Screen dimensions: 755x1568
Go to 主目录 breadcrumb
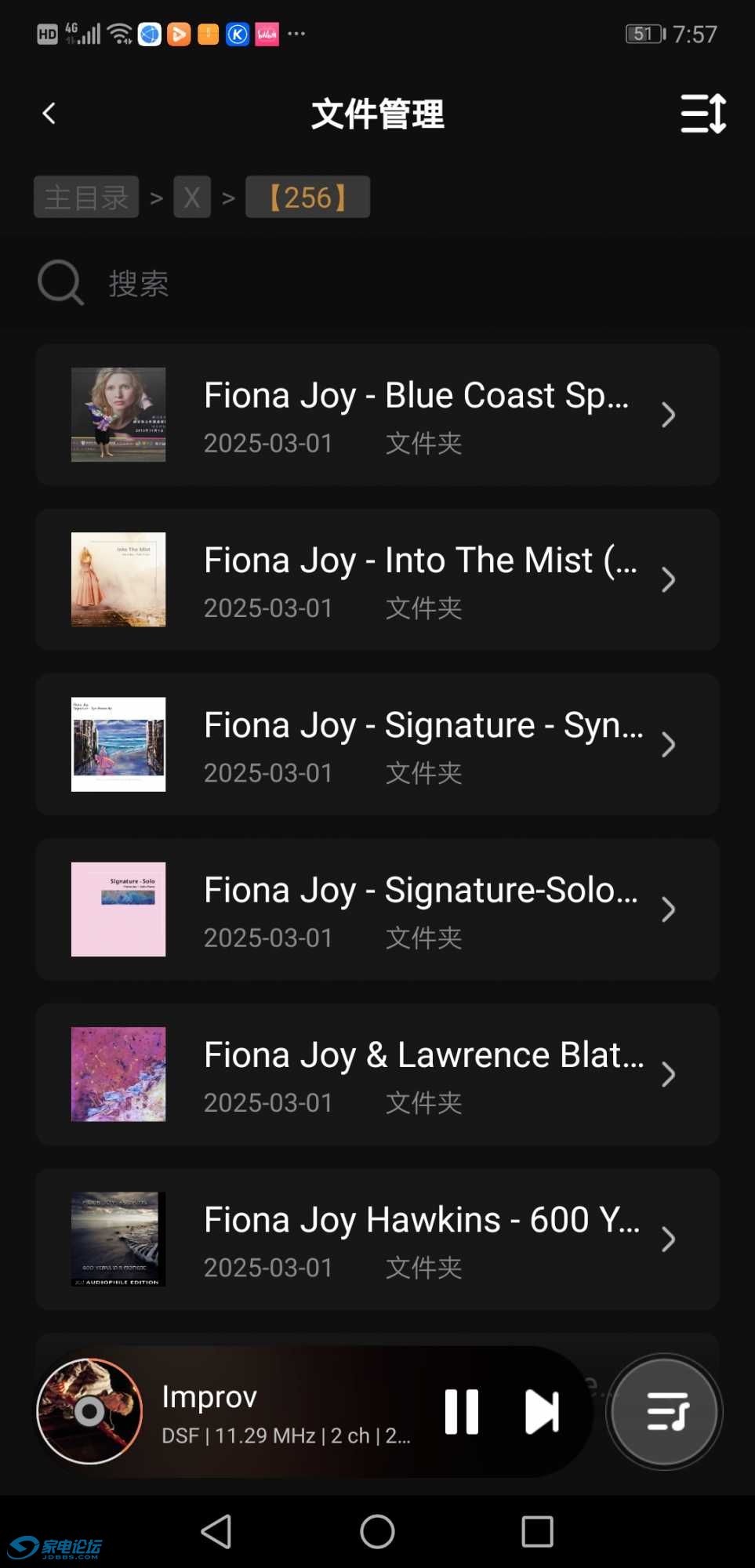86,197
